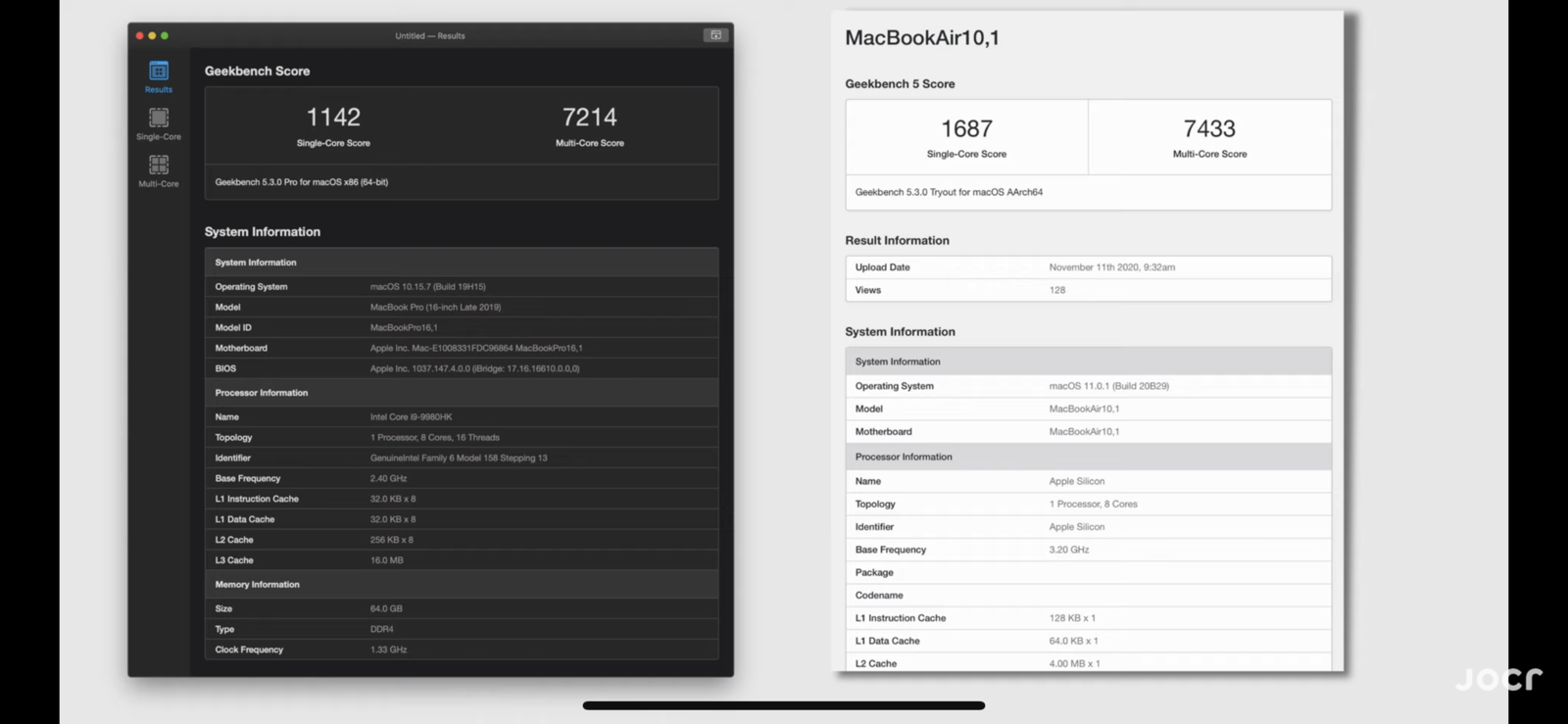Select processor name "Intel Core i9-9980HK"

411,417
